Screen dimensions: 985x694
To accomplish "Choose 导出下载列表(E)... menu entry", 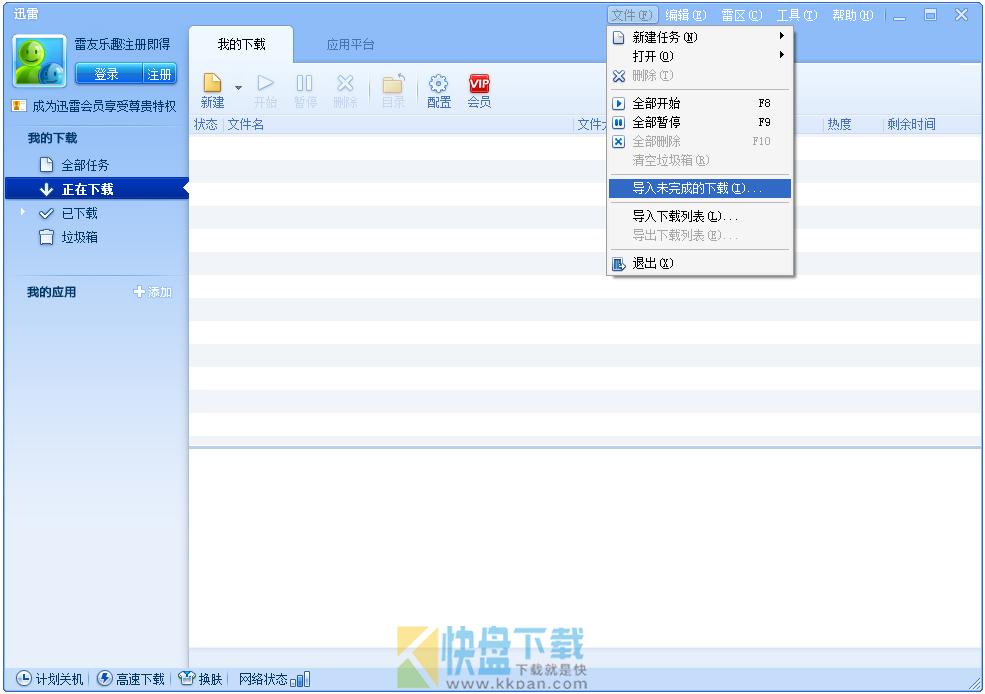I will click(700, 235).
